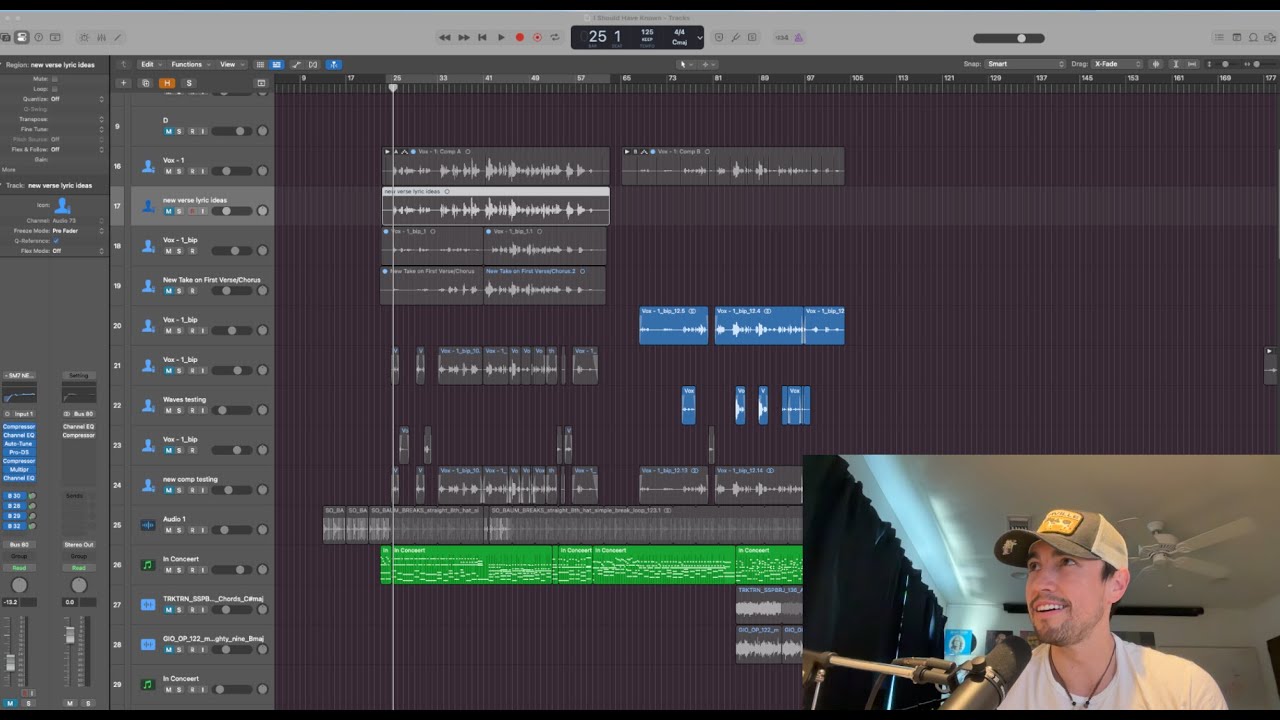Click the track icon for Audio 1
The width and height of the screenshot is (1280, 720).
pyautogui.click(x=148, y=525)
